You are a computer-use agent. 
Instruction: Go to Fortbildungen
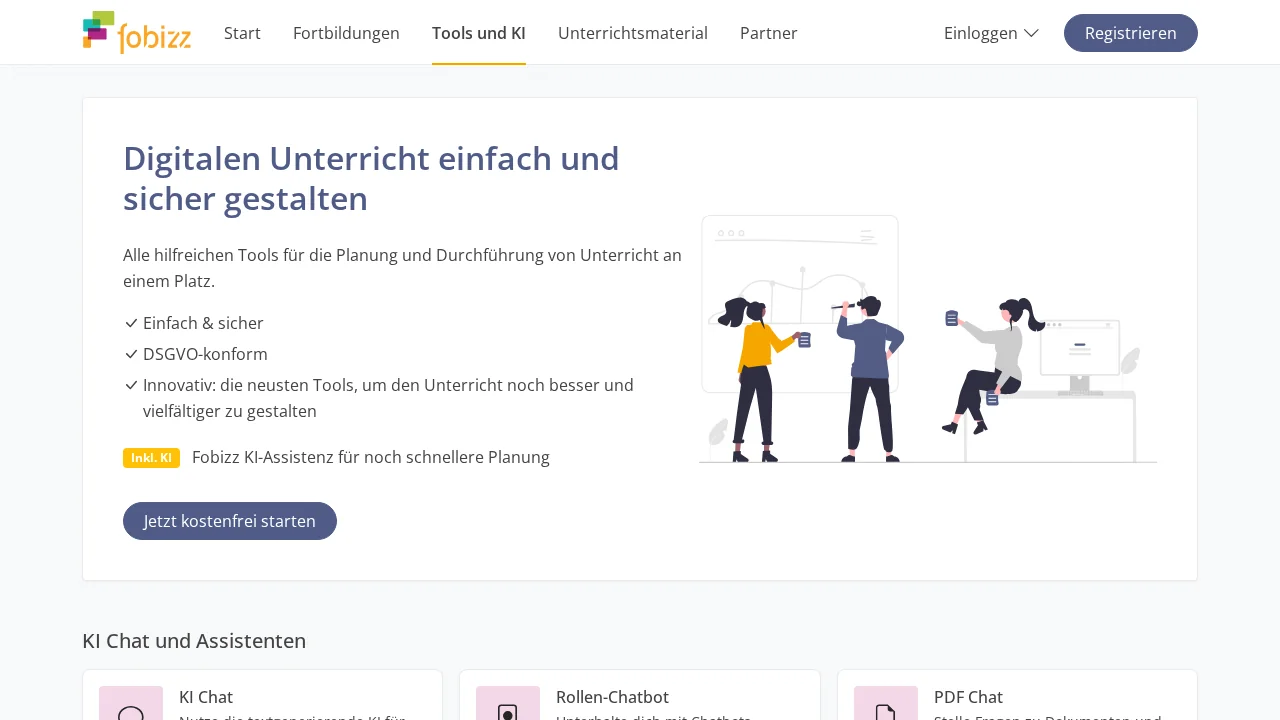(x=346, y=33)
